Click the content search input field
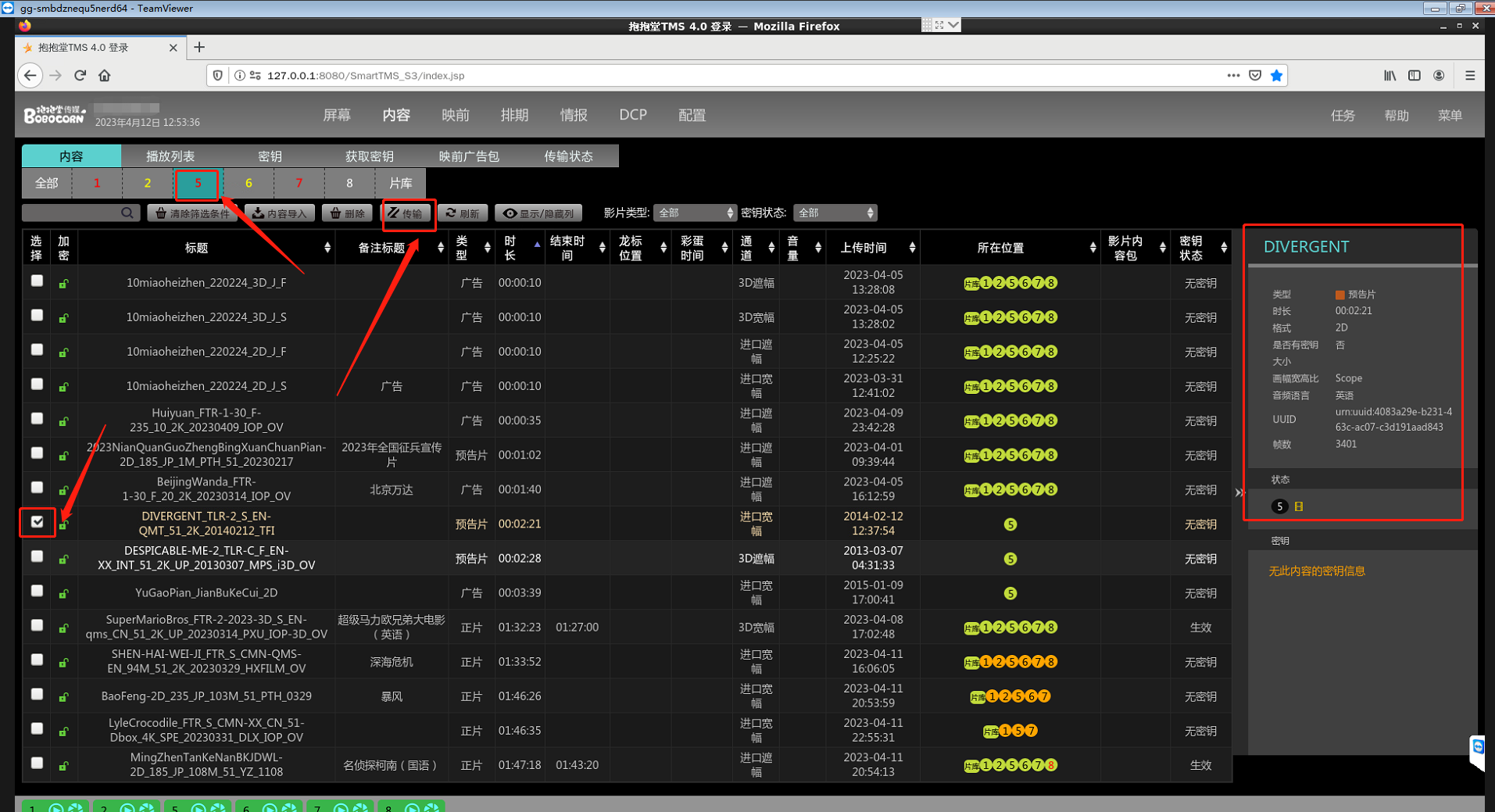 pos(72,213)
